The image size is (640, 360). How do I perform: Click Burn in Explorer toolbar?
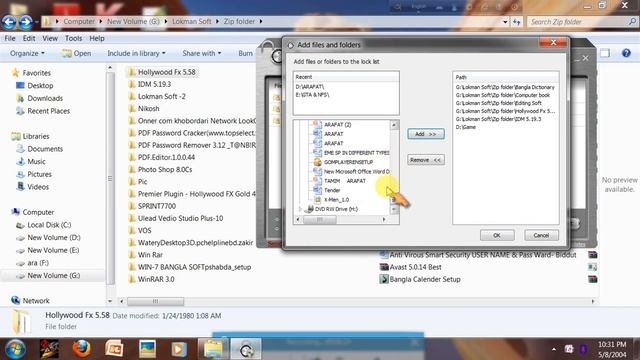click(245, 53)
